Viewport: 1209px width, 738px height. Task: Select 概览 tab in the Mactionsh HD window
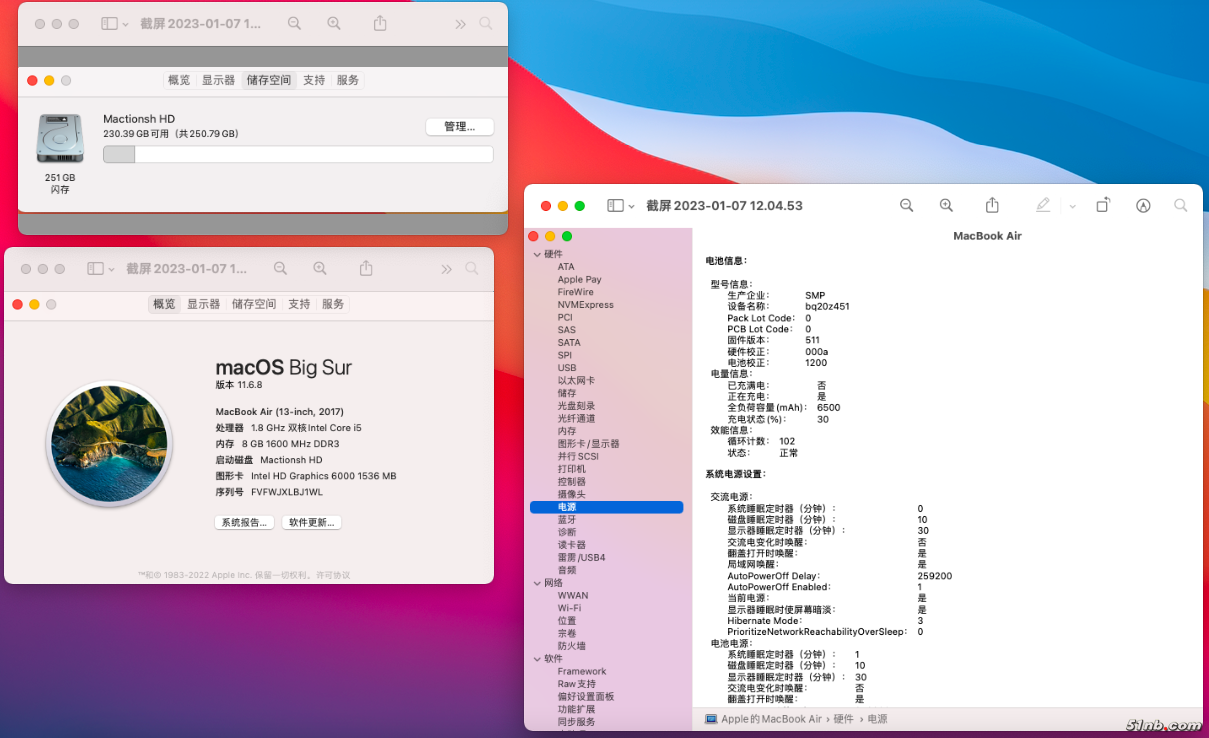179,80
